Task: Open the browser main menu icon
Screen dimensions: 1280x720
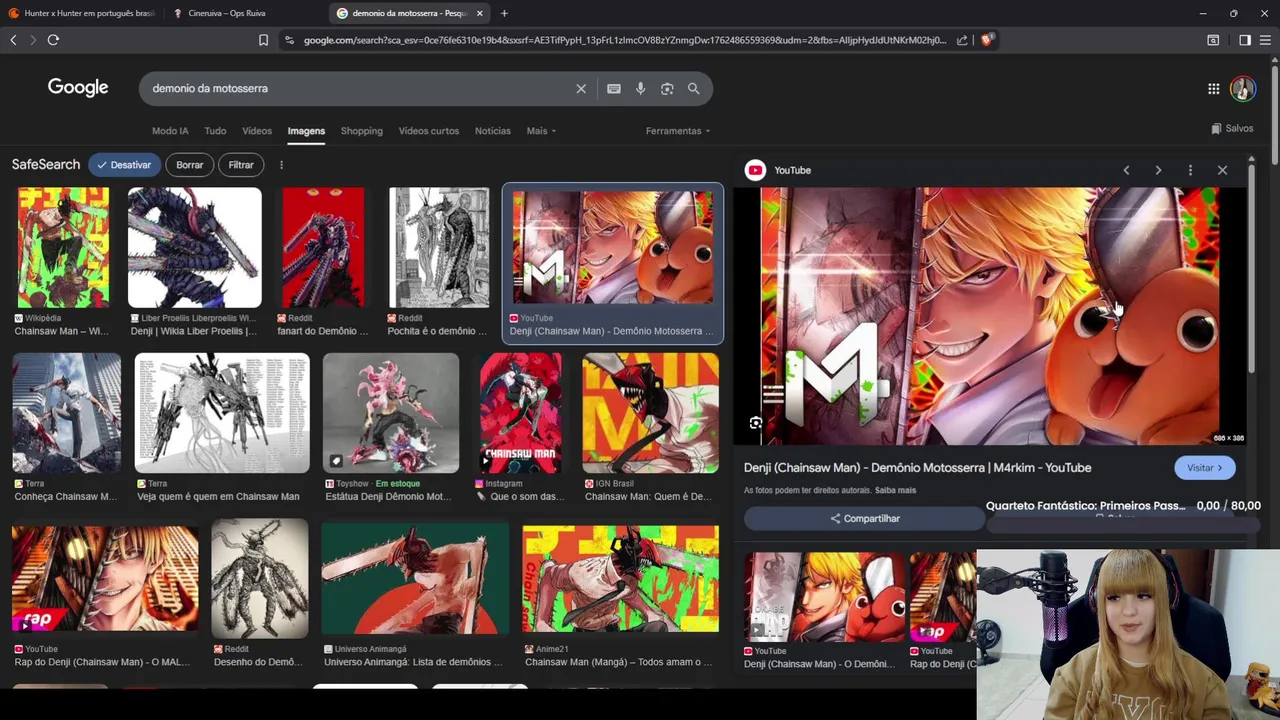Action: coord(1266,40)
